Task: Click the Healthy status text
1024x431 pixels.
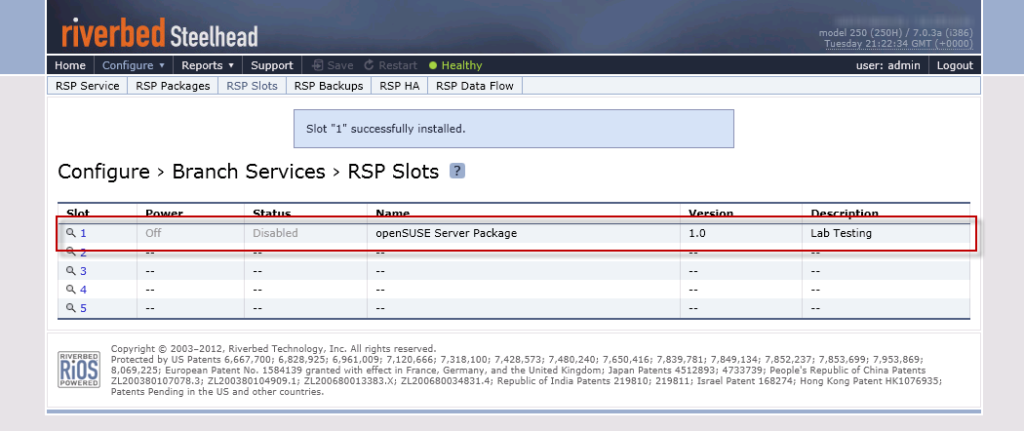Action: [462, 65]
